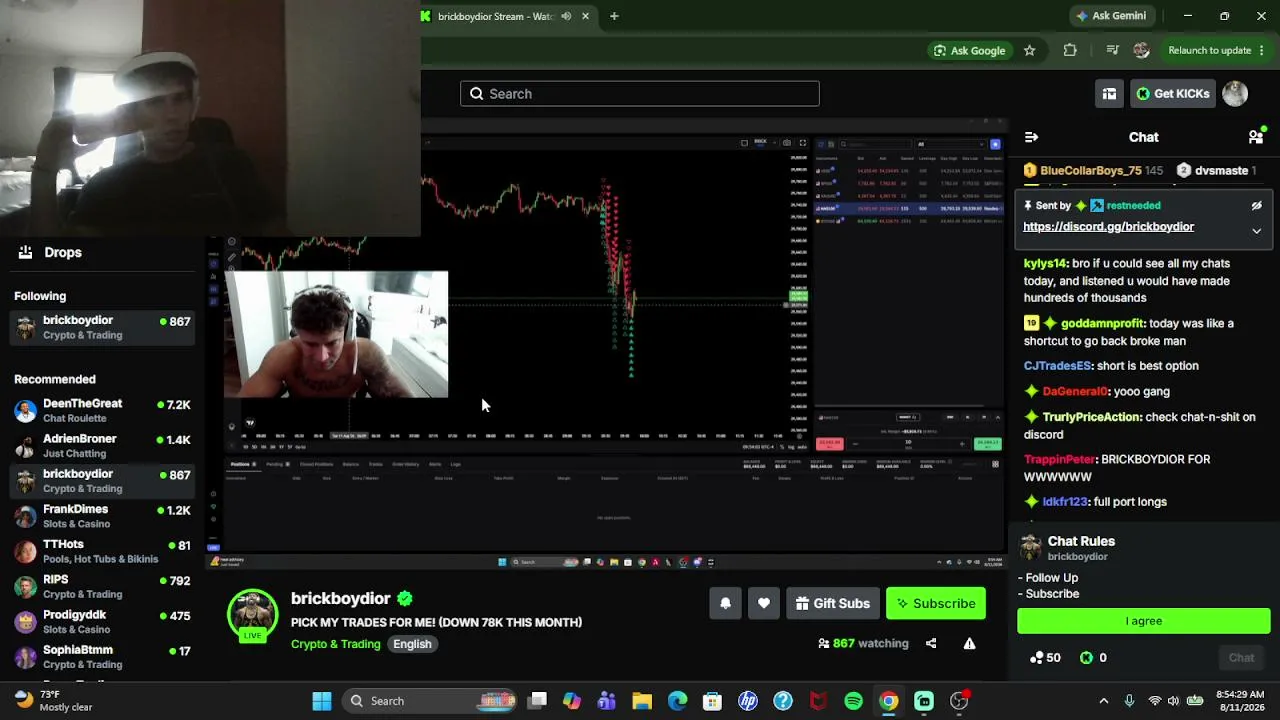Open brickboydior's live profile avatar
The height and width of the screenshot is (720, 1280).
(x=252, y=615)
